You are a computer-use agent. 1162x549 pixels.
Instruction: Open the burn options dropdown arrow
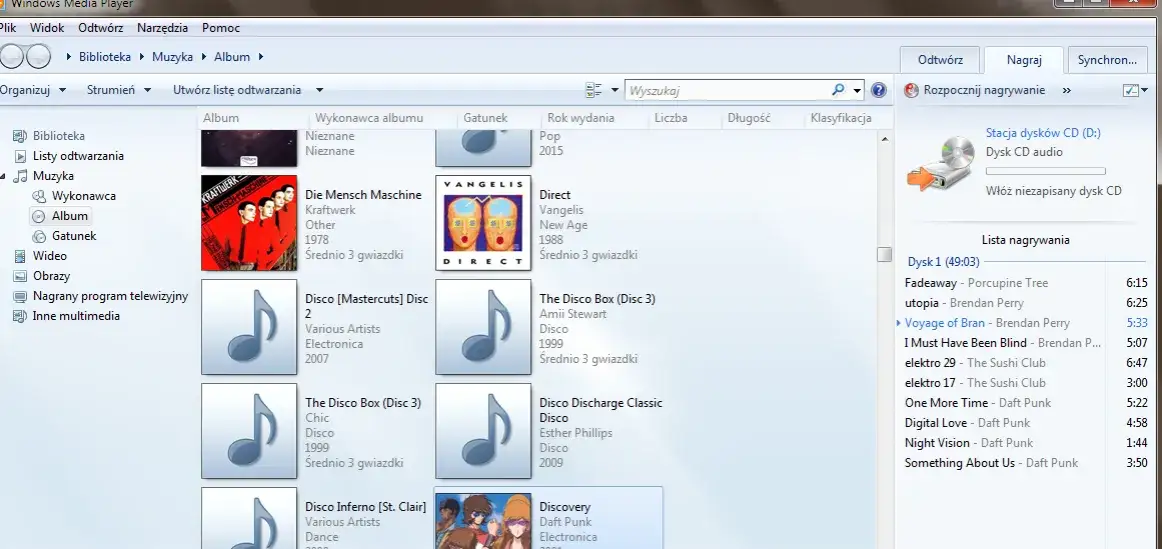(x=1145, y=90)
